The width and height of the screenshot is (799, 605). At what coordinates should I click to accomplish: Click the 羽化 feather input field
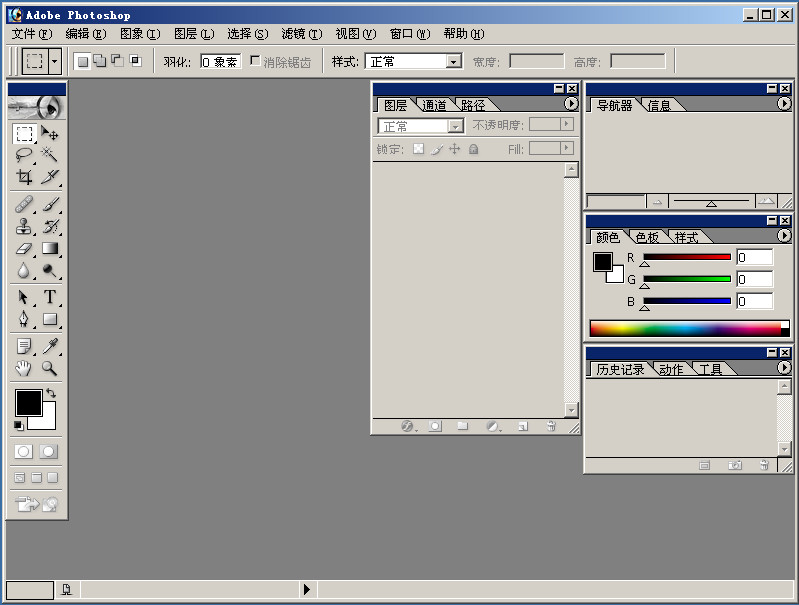tap(220, 62)
